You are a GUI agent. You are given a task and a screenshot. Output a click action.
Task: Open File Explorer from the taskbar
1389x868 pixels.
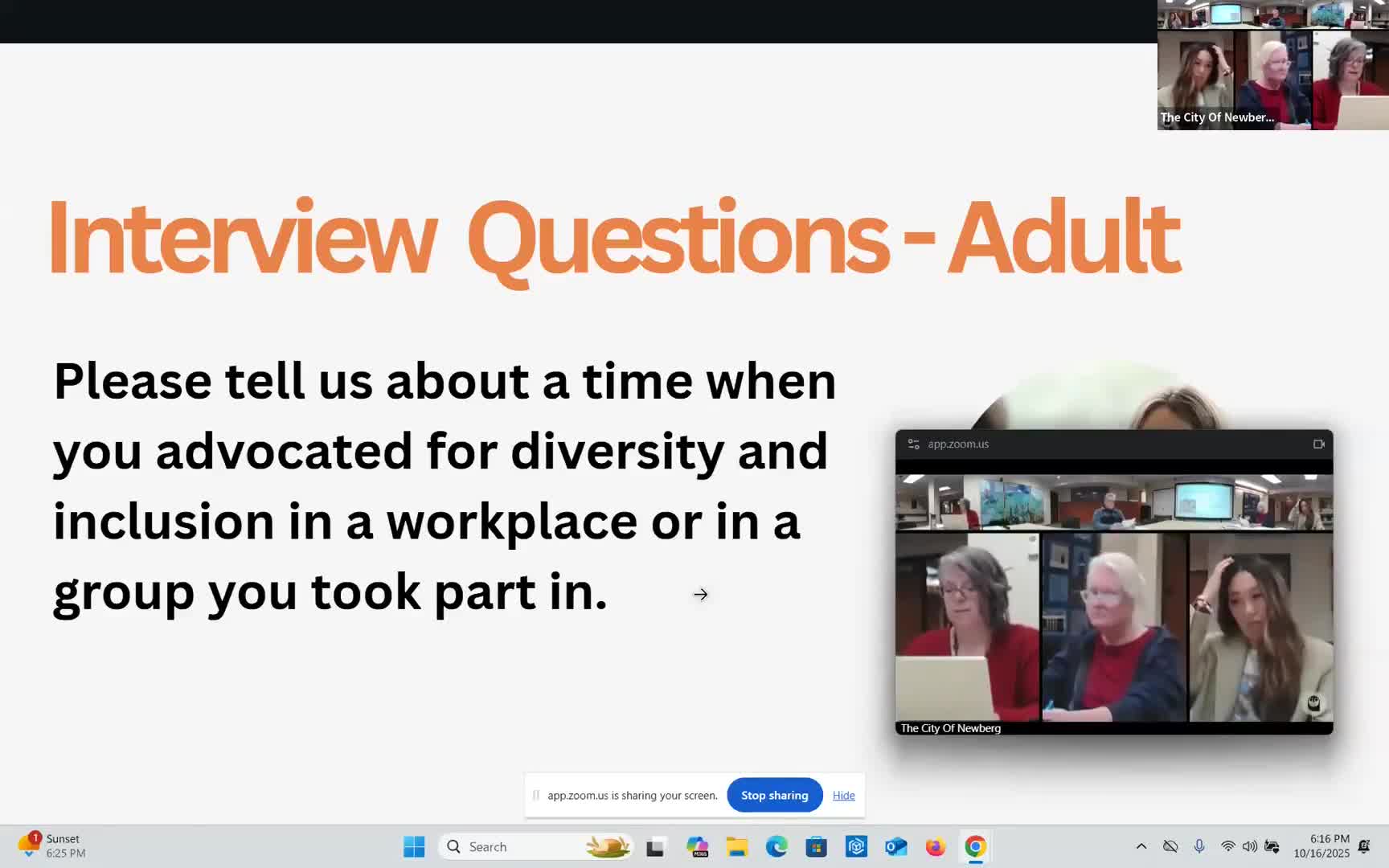[736, 846]
